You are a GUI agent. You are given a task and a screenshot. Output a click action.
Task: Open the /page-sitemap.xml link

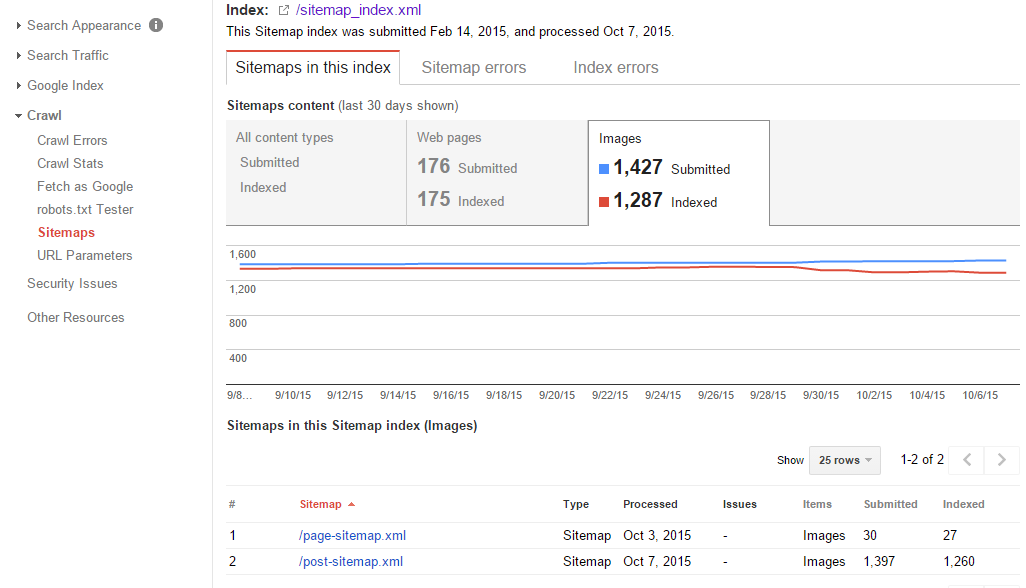[x=352, y=536]
